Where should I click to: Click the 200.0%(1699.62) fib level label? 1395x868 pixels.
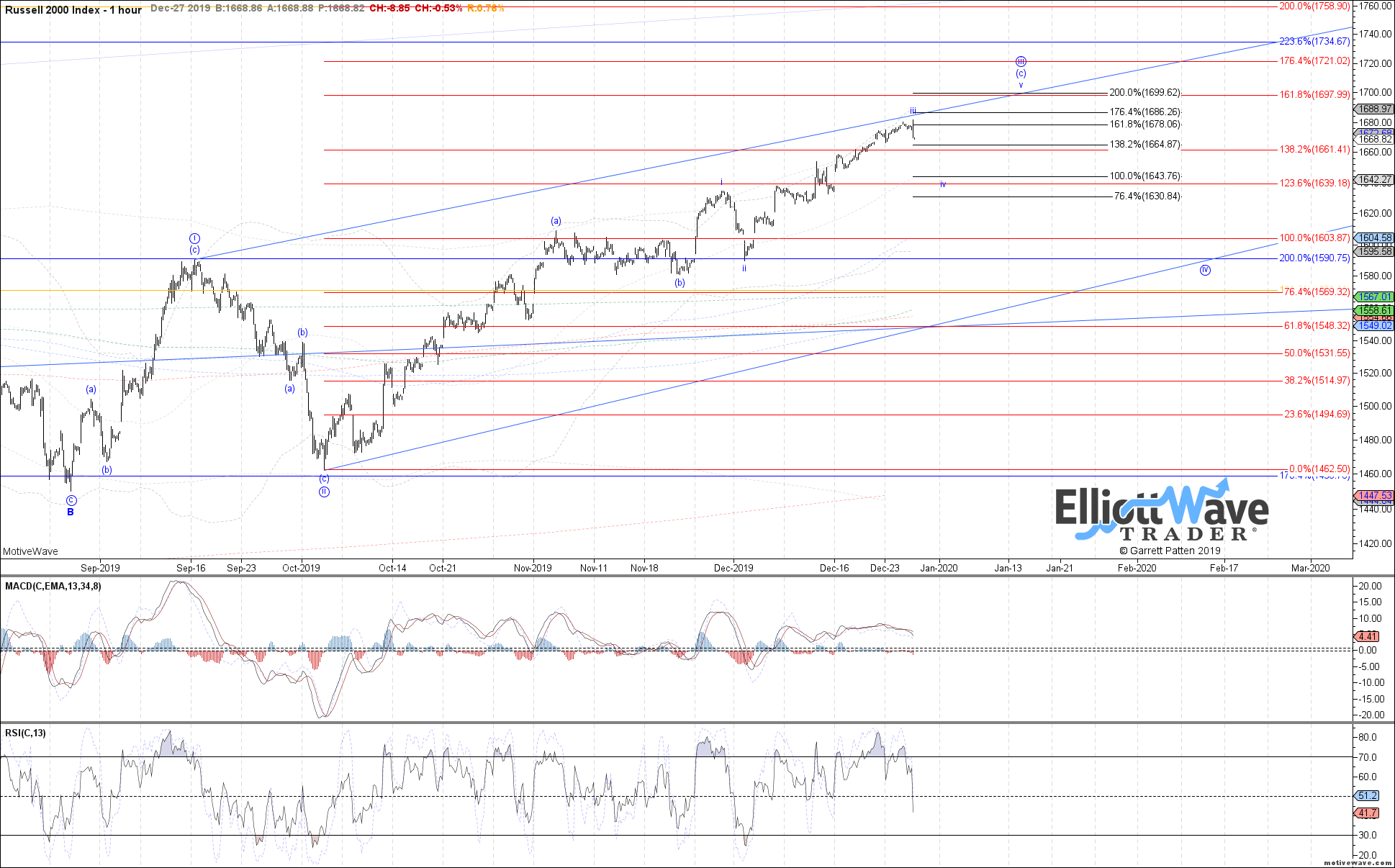pyautogui.click(x=1145, y=93)
